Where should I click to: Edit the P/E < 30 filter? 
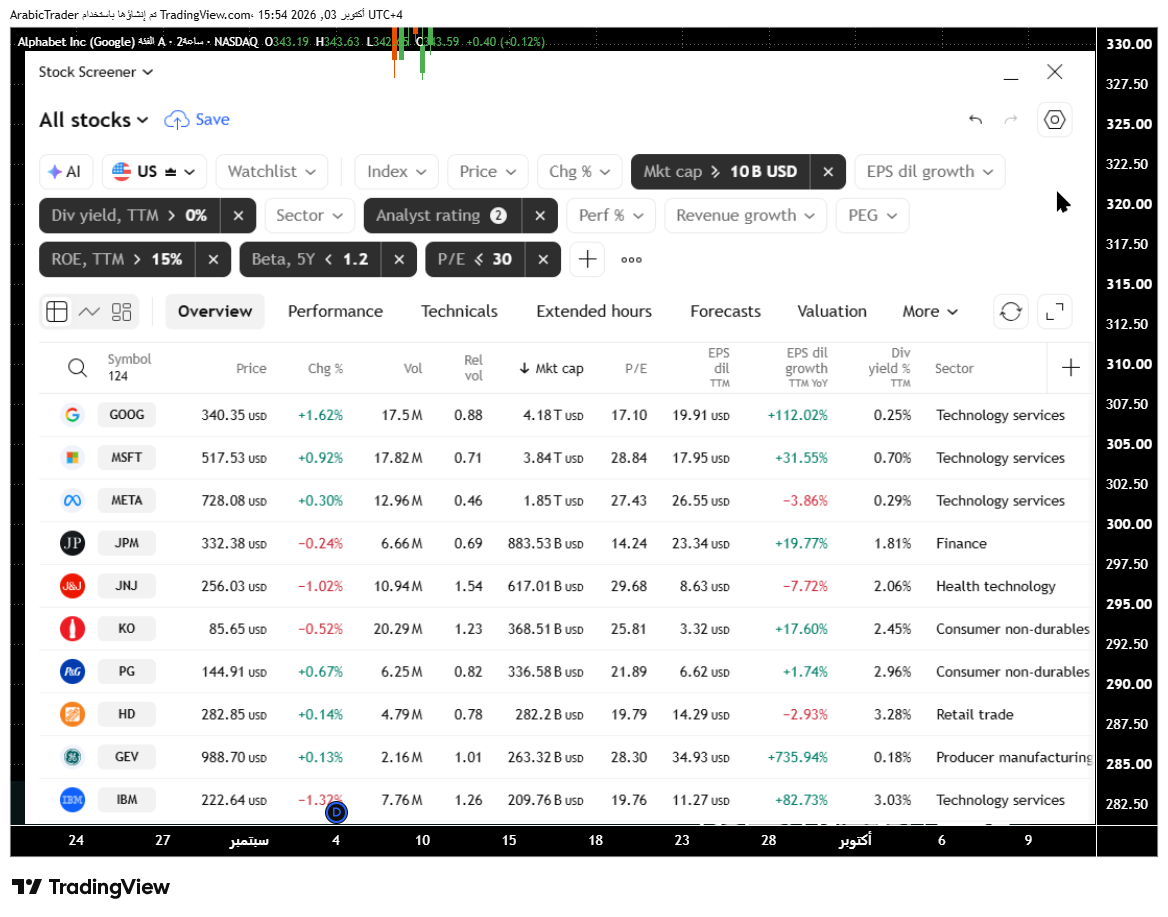475,259
